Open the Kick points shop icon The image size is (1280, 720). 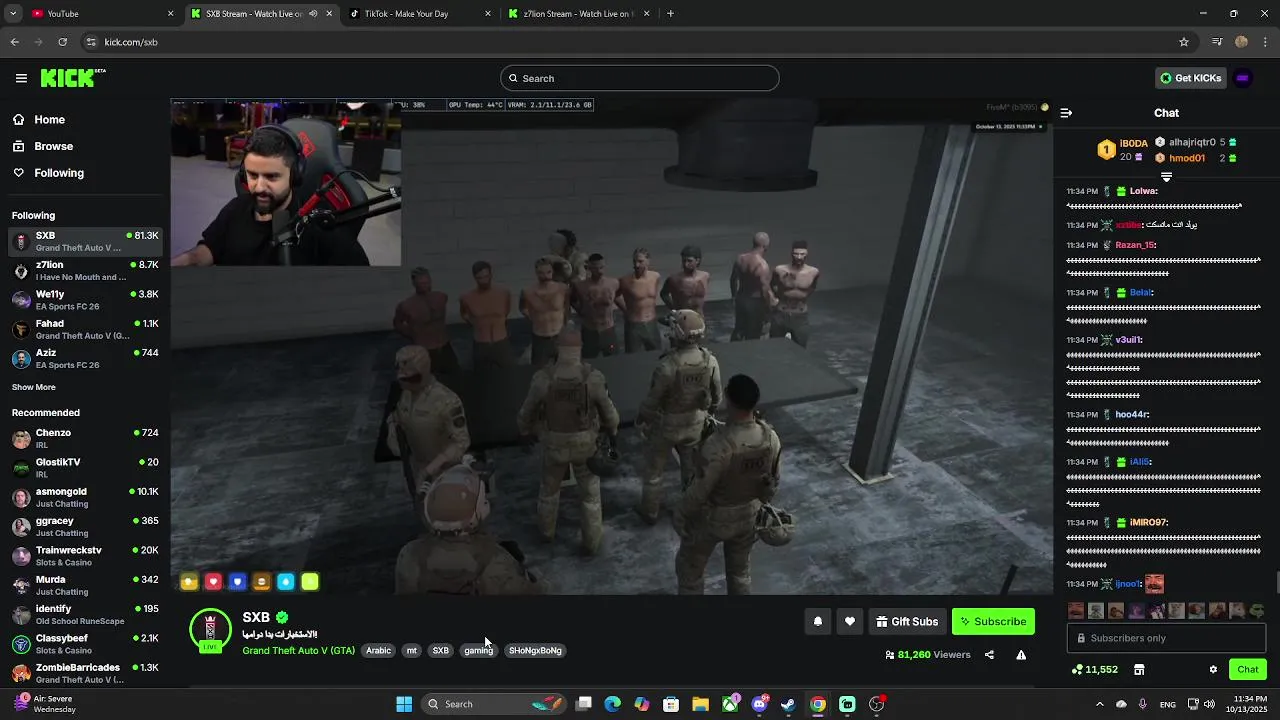point(1138,669)
